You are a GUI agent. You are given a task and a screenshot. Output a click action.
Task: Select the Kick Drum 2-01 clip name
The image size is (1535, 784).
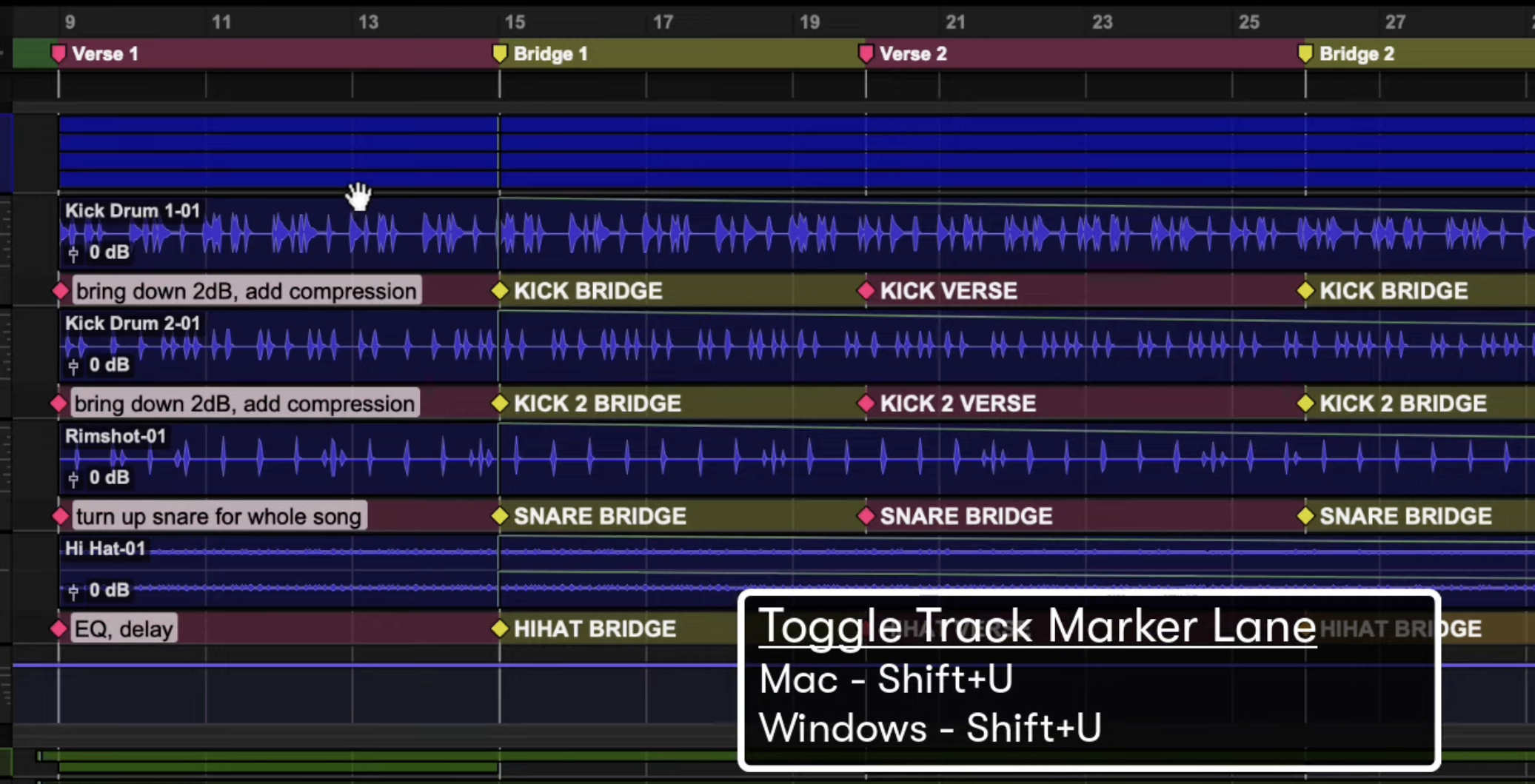(133, 324)
